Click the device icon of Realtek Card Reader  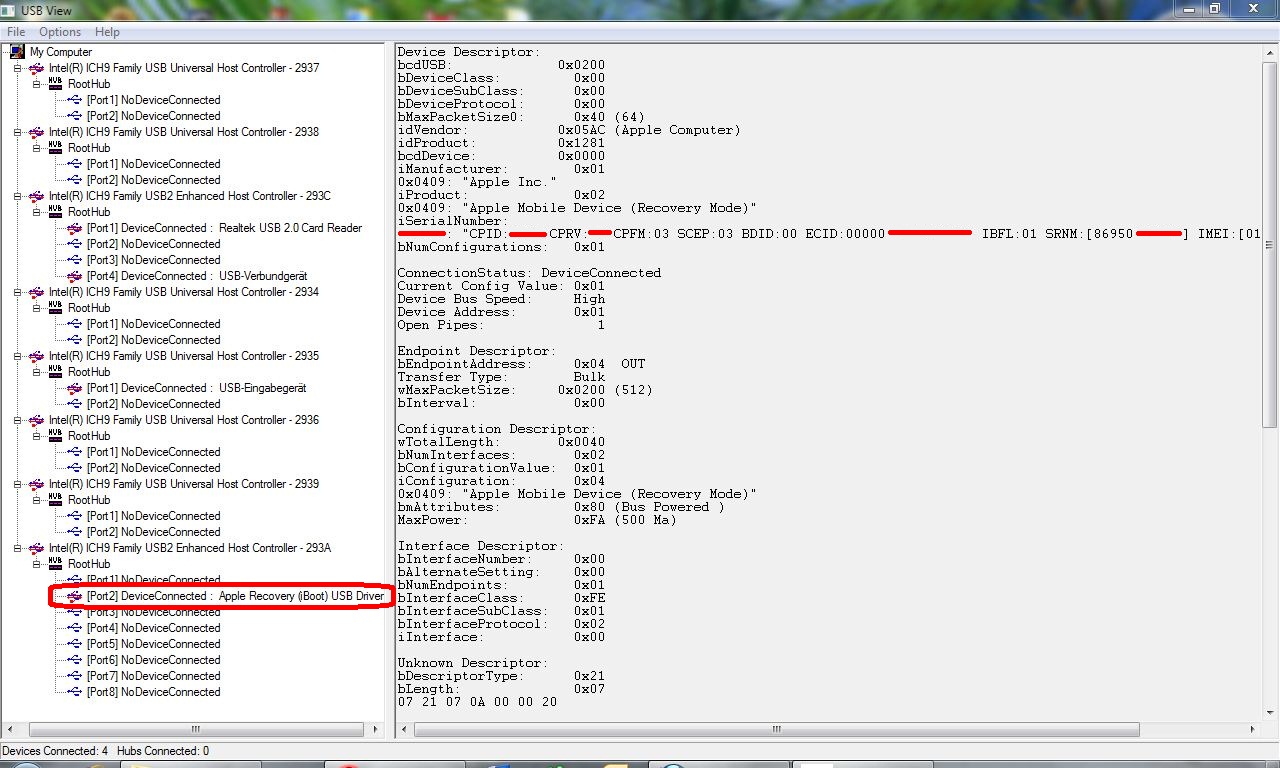pos(75,228)
